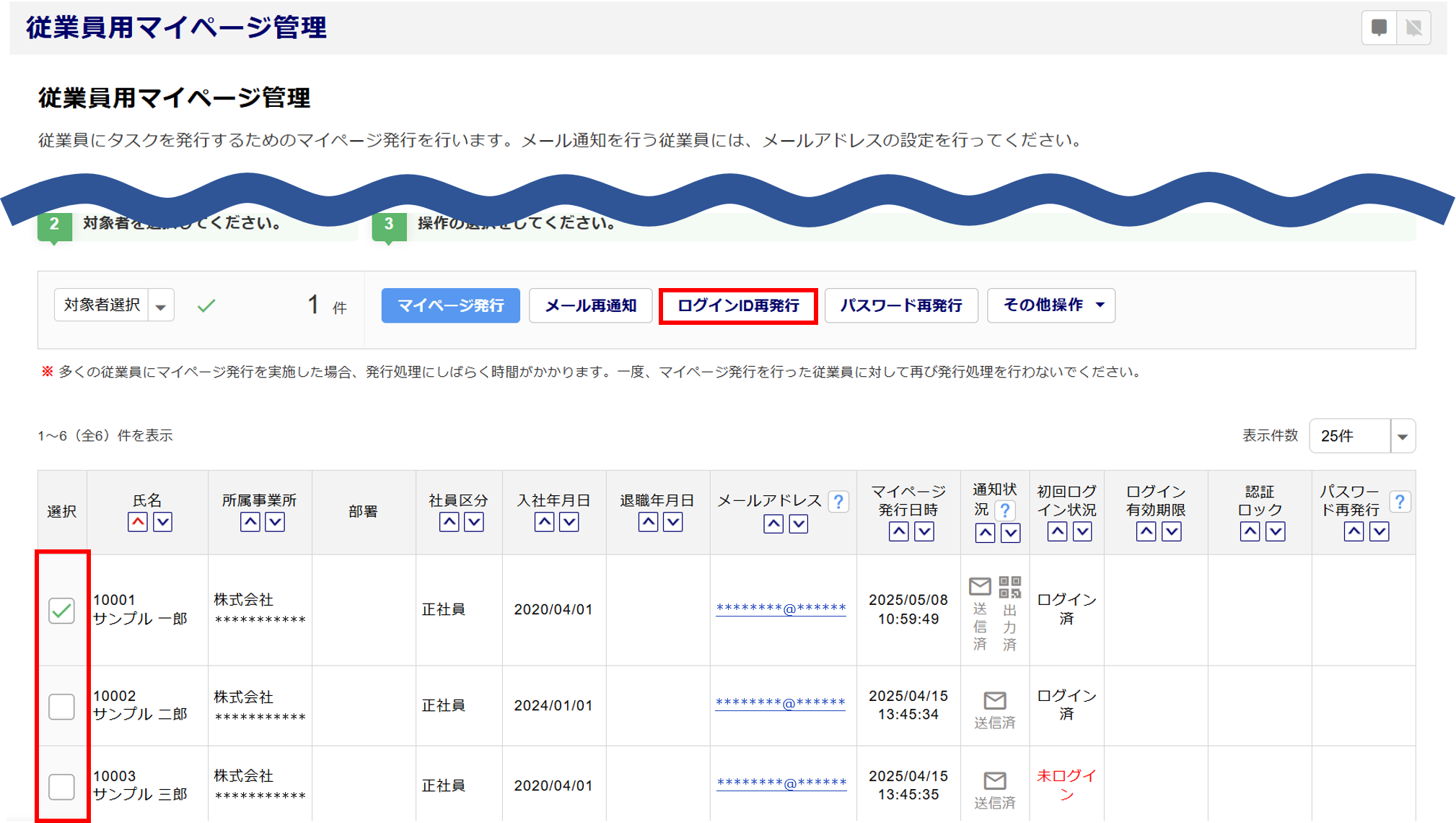Click the QR code icon for サンプル 一郎
Viewport: 1456px width, 823px height.
1009,587
